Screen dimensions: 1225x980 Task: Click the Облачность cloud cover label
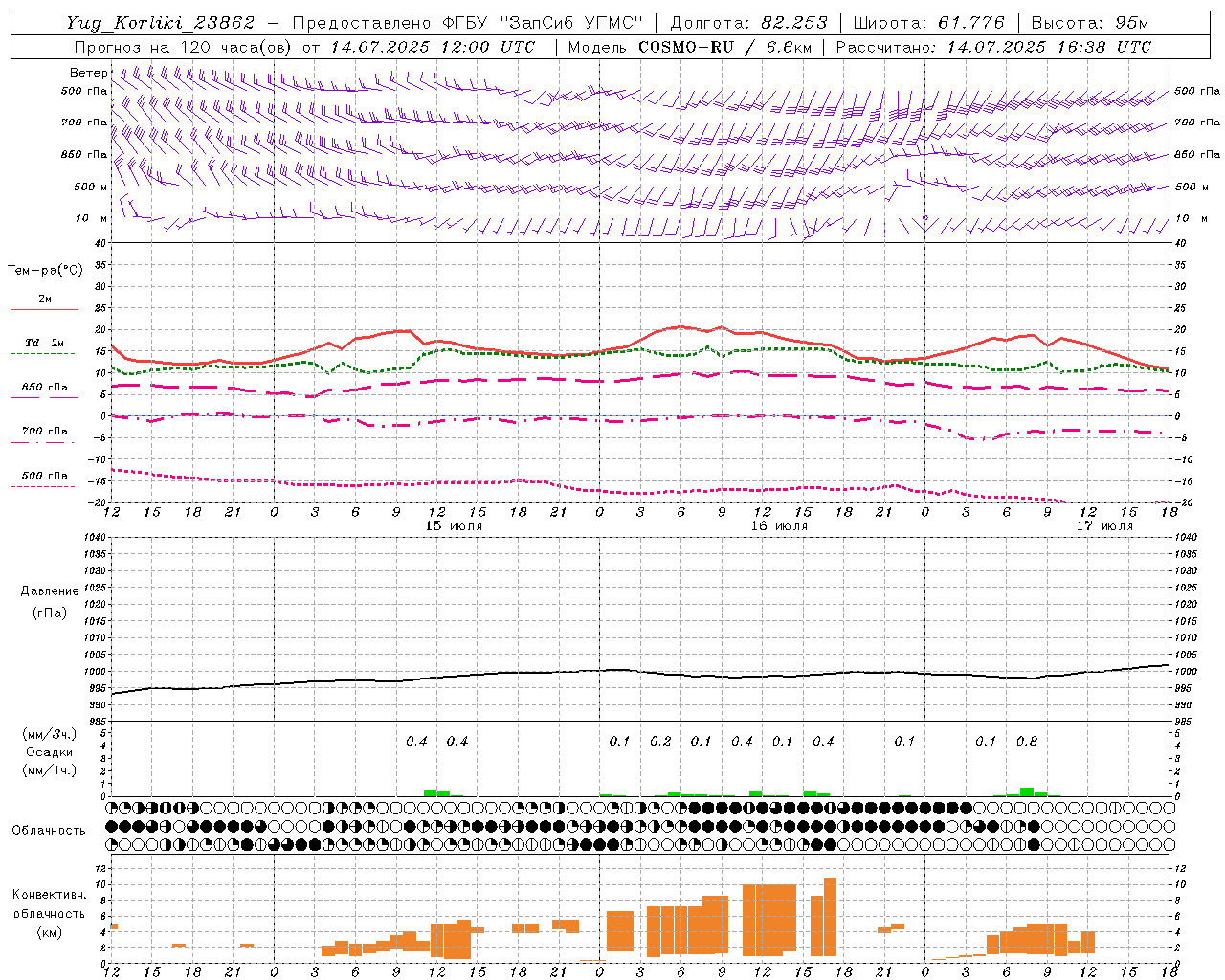[x=49, y=831]
